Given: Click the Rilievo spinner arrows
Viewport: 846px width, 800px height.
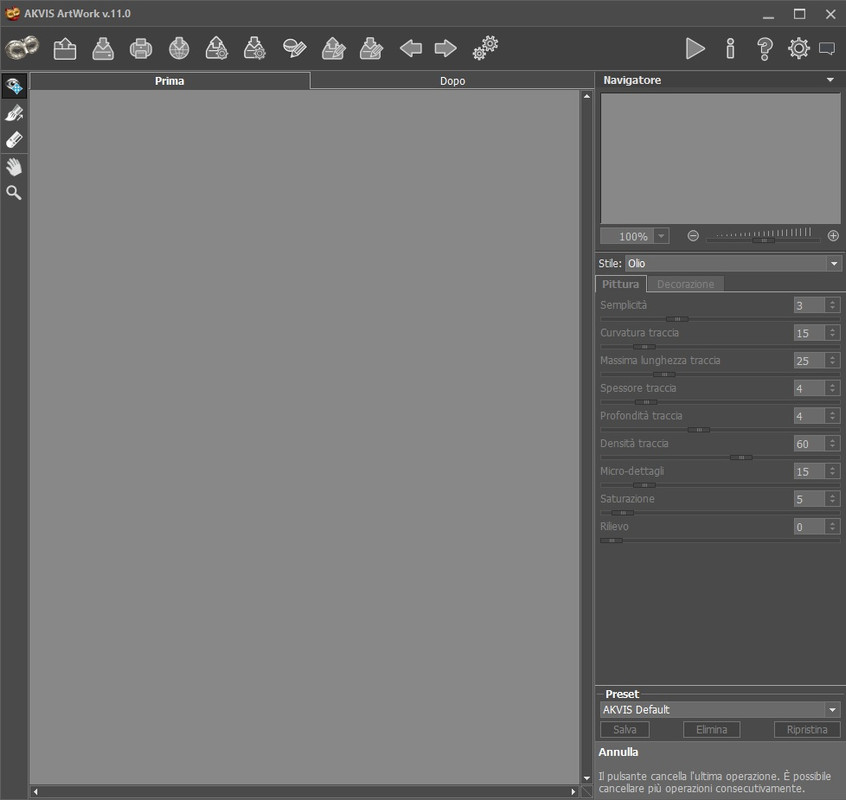Looking at the screenshot, I should pos(833,527).
